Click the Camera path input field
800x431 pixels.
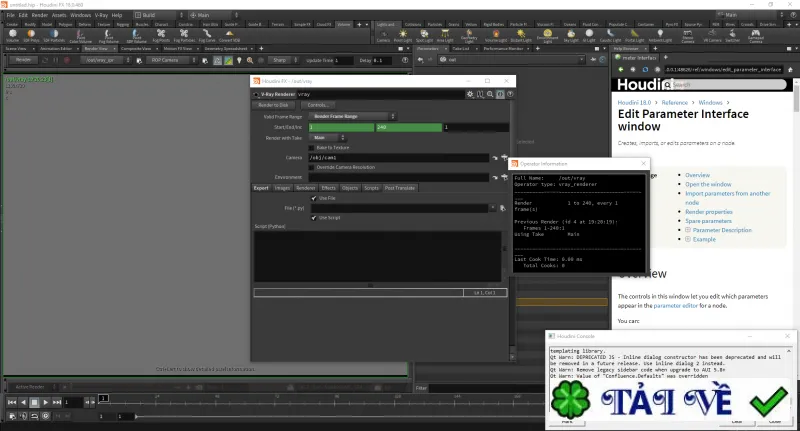point(398,158)
